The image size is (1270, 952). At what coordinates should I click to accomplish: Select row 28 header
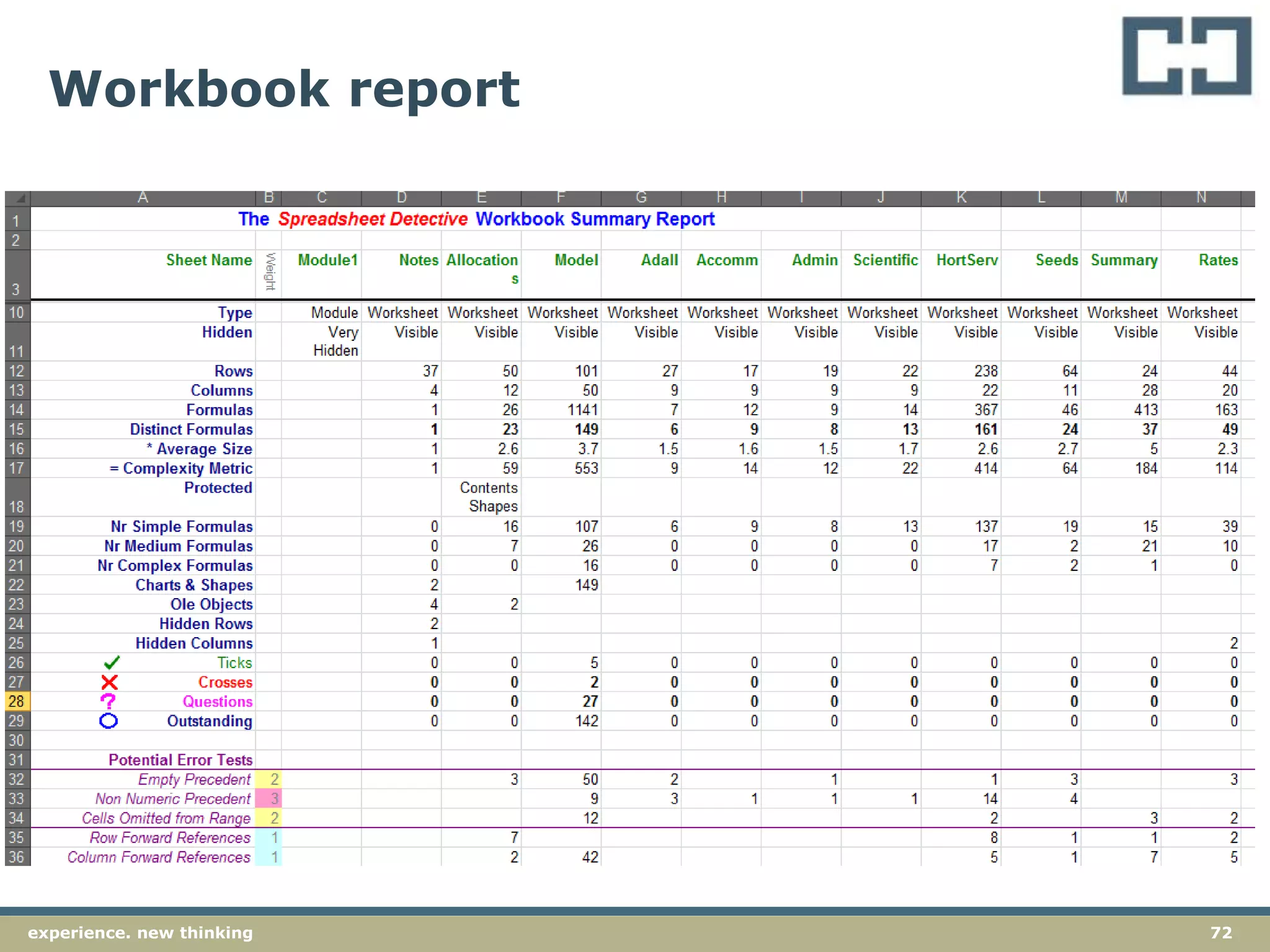coord(17,702)
